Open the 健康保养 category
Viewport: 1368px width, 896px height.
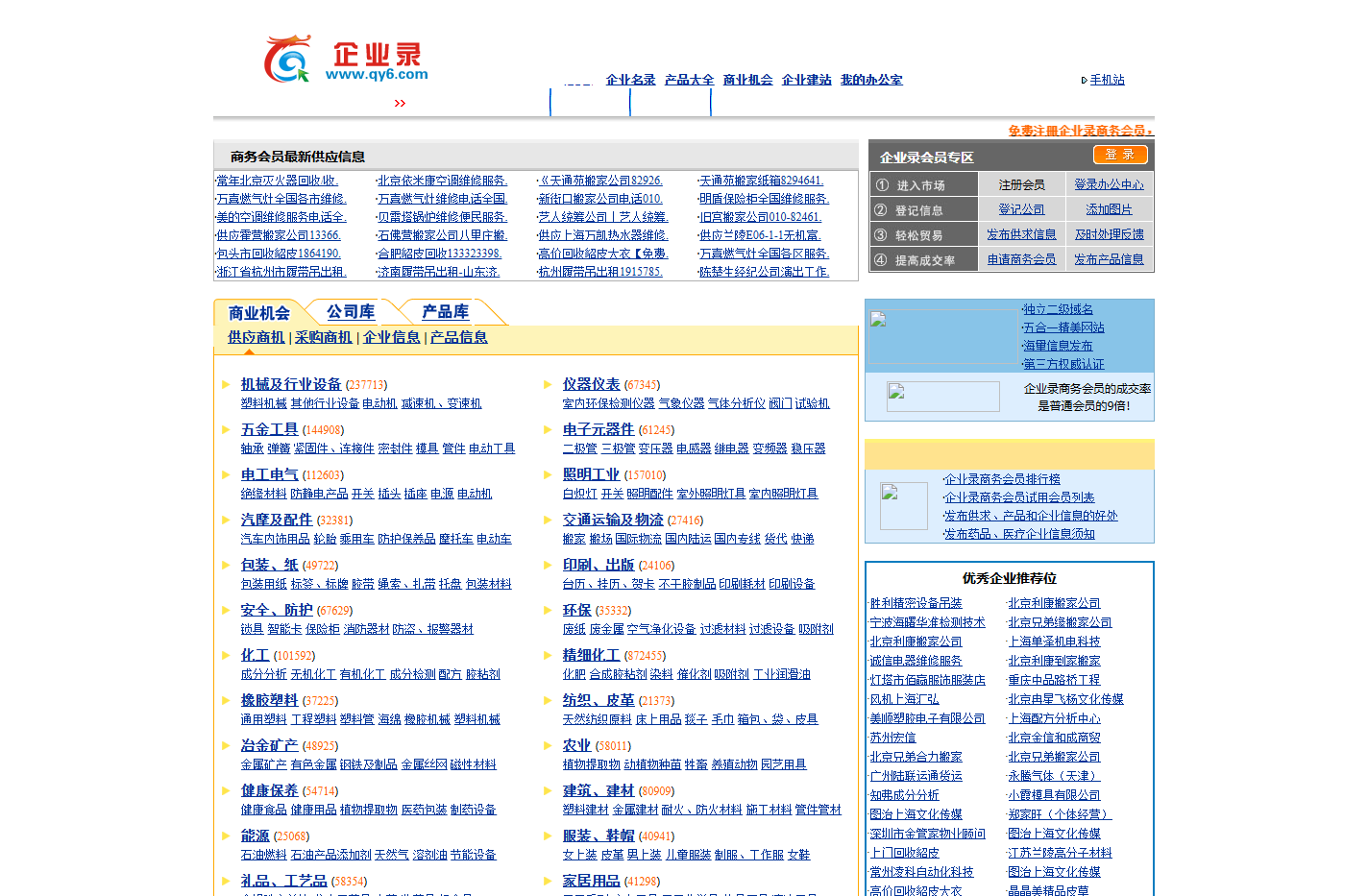pos(270,790)
